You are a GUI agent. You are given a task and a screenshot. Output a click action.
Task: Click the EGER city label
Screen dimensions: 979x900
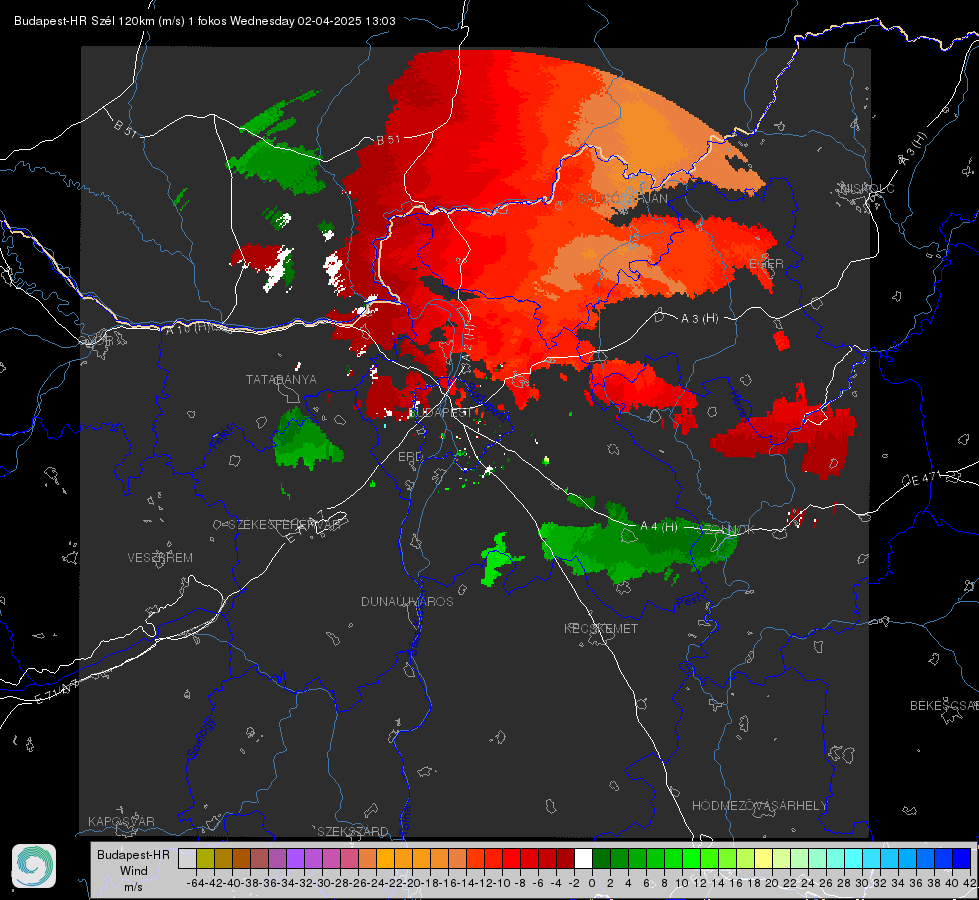pyautogui.click(x=766, y=264)
